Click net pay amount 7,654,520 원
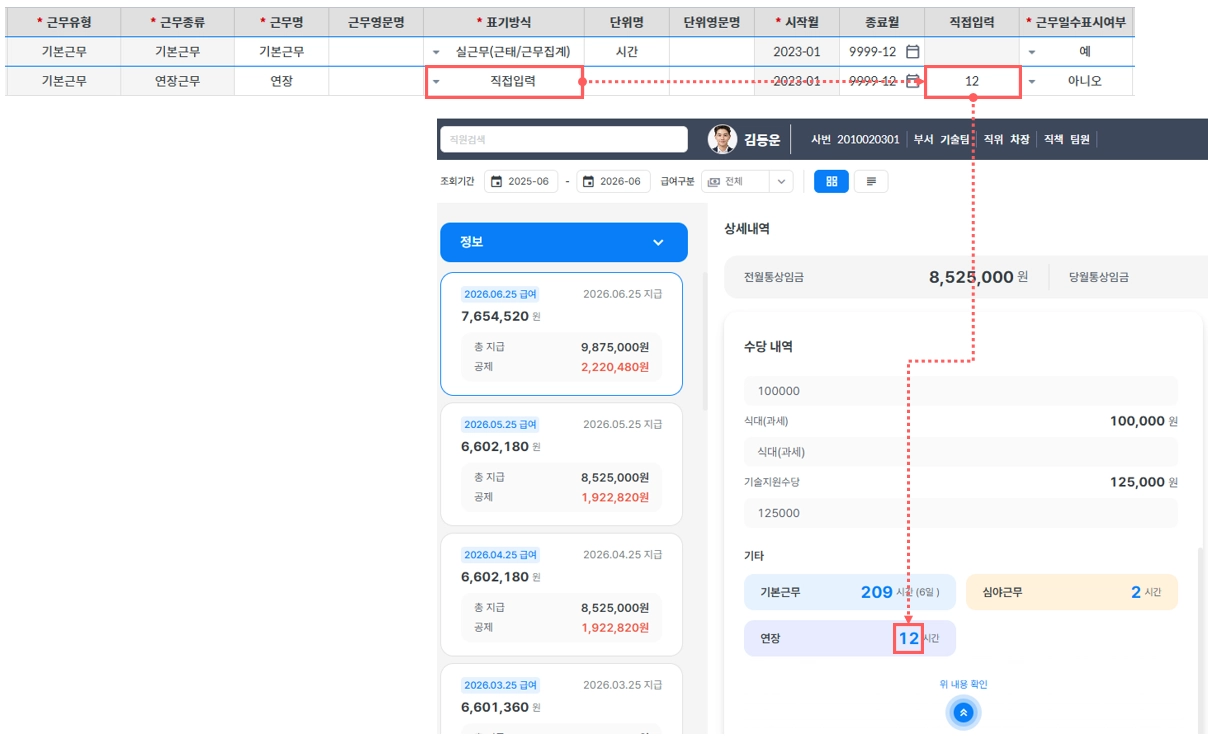Image resolution: width=1208 pixels, height=740 pixels. pos(501,316)
